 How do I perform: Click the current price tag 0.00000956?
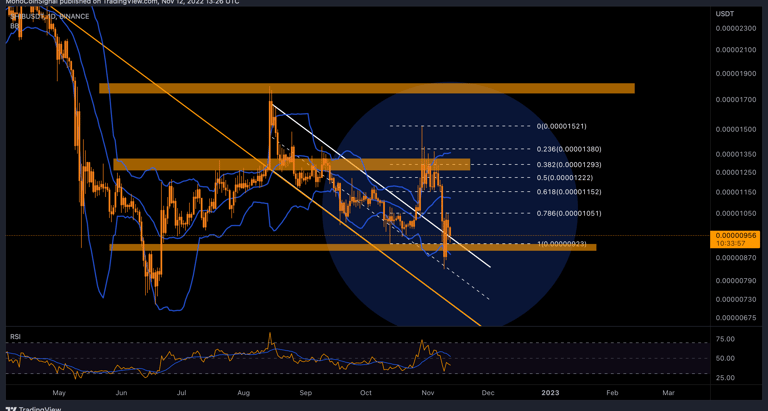(736, 235)
